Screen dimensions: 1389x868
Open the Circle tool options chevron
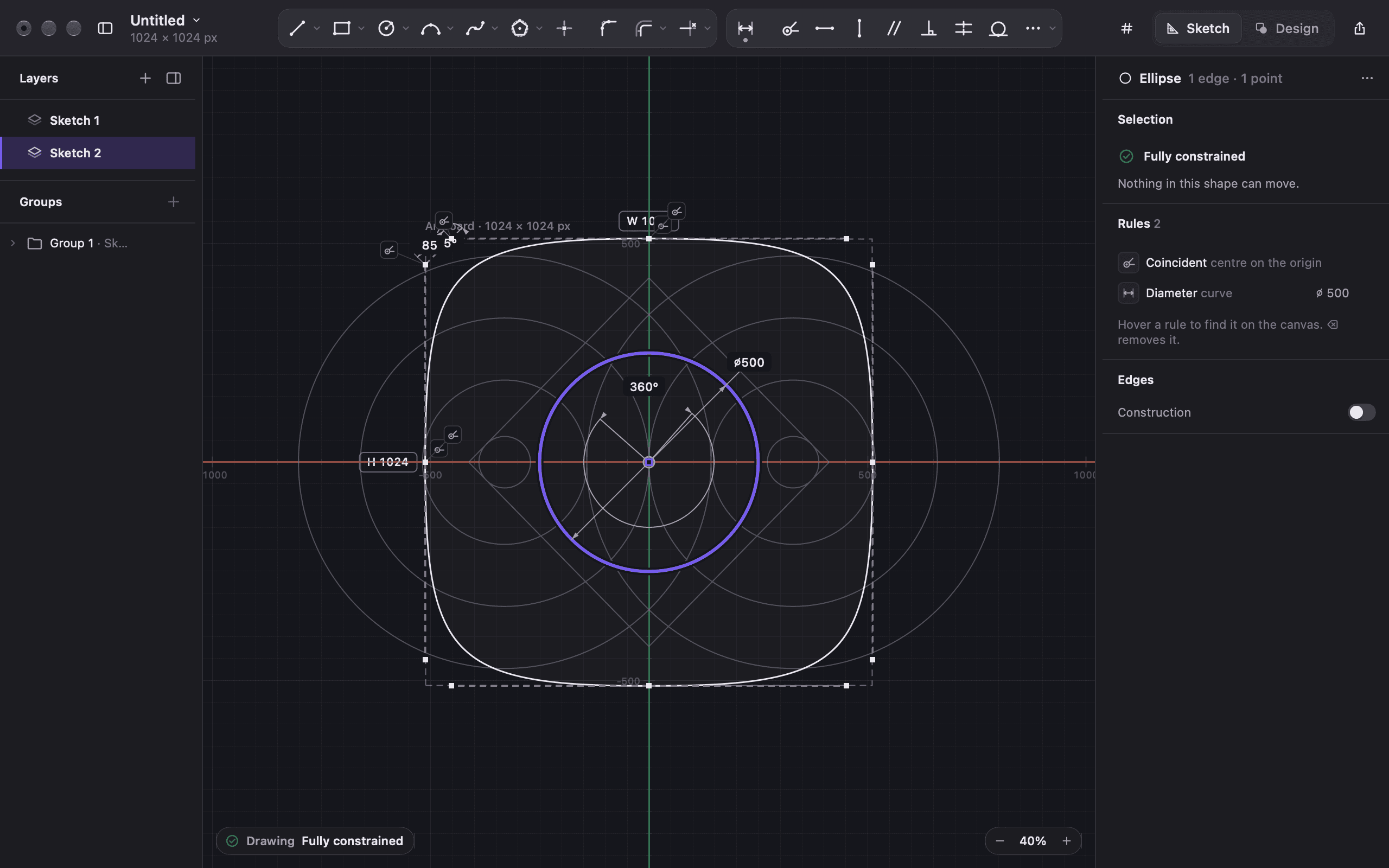(406, 28)
